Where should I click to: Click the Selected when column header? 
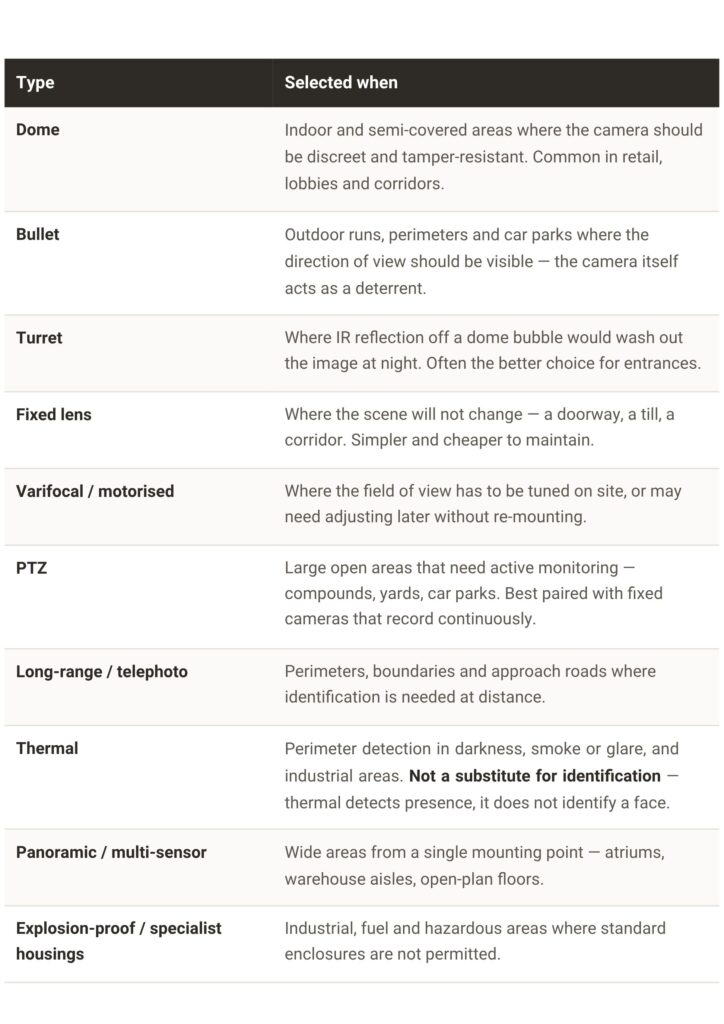[x=341, y=82]
